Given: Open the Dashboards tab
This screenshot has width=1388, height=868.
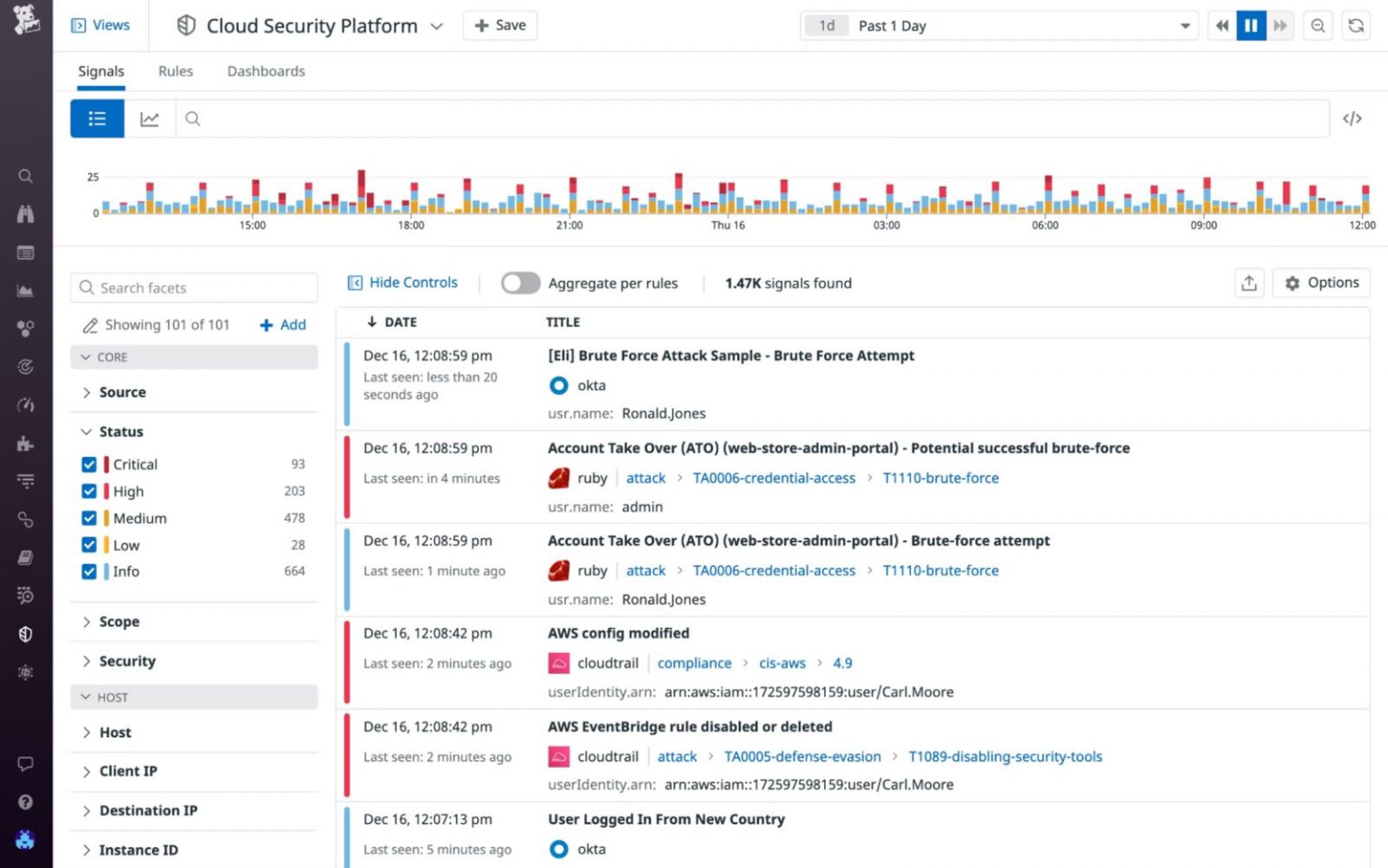Looking at the screenshot, I should click(x=266, y=70).
